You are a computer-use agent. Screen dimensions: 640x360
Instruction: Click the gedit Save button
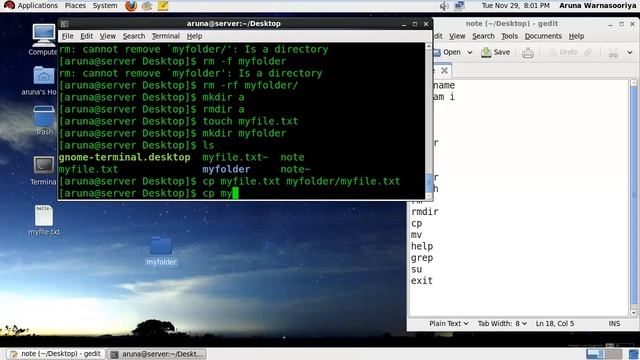pos(496,52)
